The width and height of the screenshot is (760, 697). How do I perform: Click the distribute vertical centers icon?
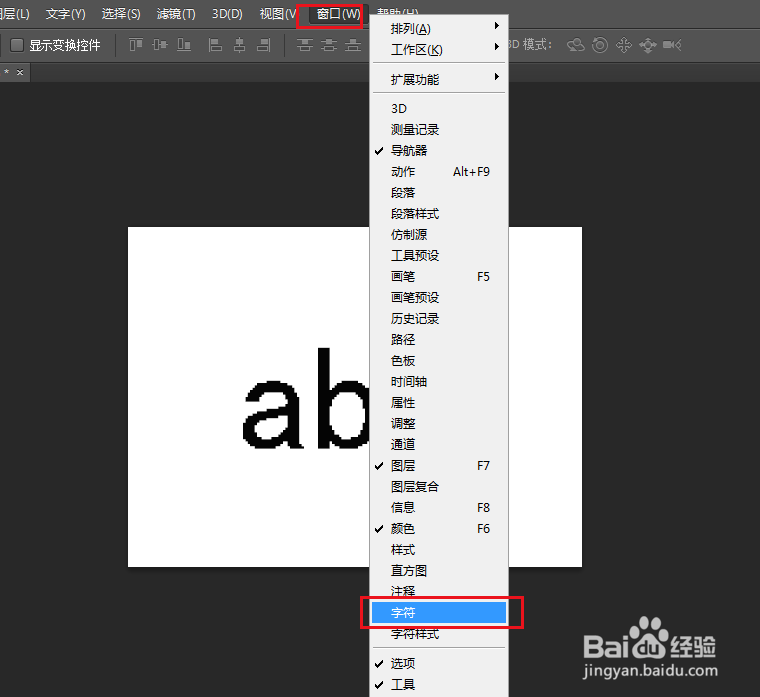[x=329, y=45]
